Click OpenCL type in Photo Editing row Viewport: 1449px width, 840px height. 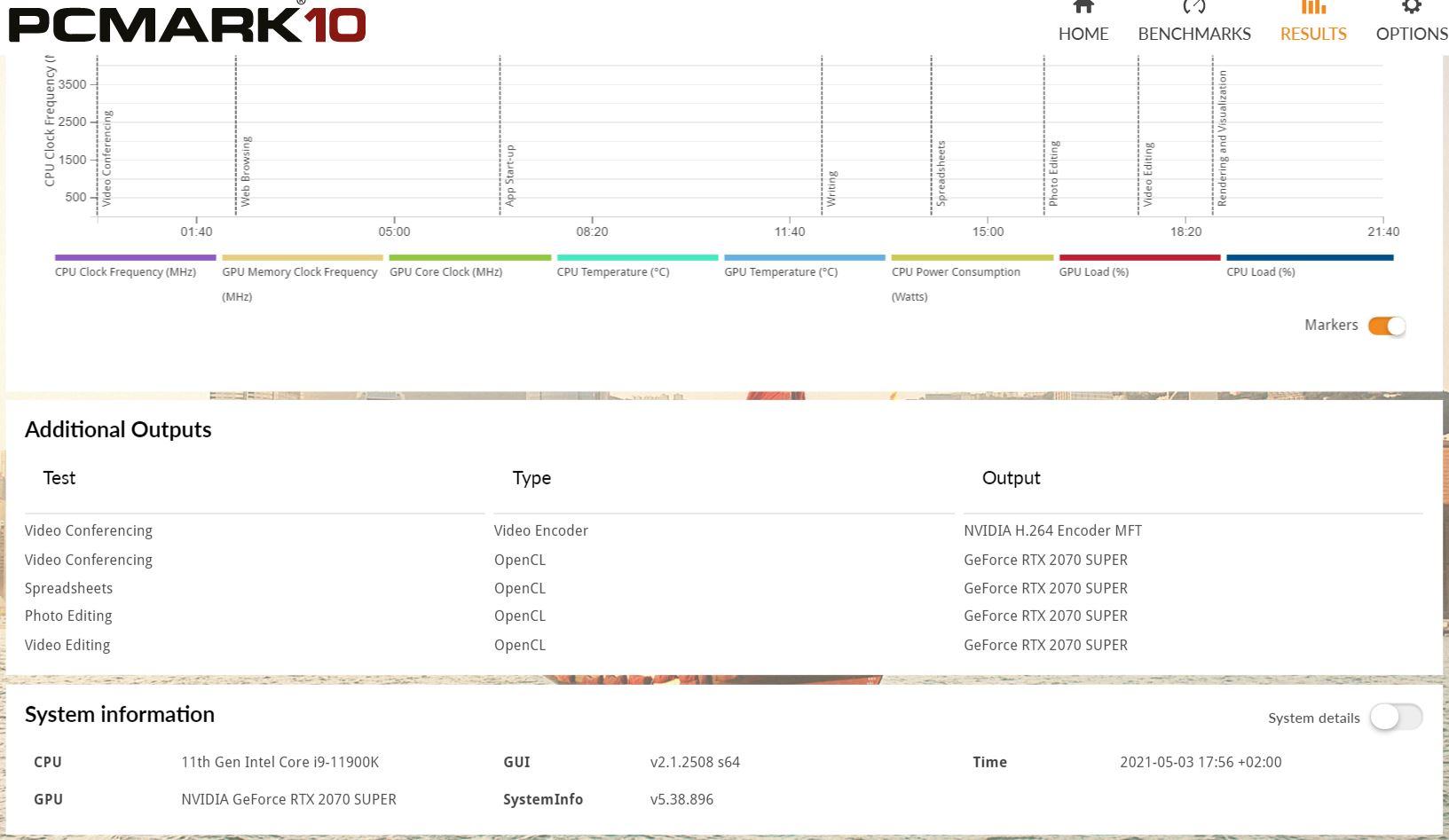pyautogui.click(x=520, y=616)
